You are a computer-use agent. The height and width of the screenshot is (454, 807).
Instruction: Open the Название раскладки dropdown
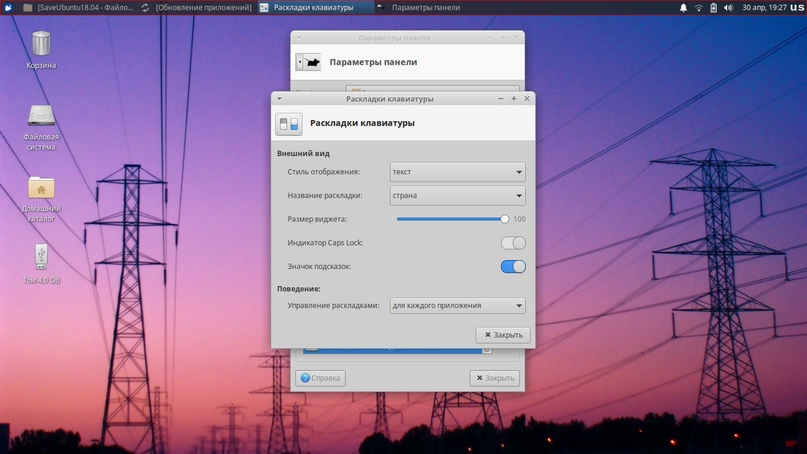[x=457, y=196]
